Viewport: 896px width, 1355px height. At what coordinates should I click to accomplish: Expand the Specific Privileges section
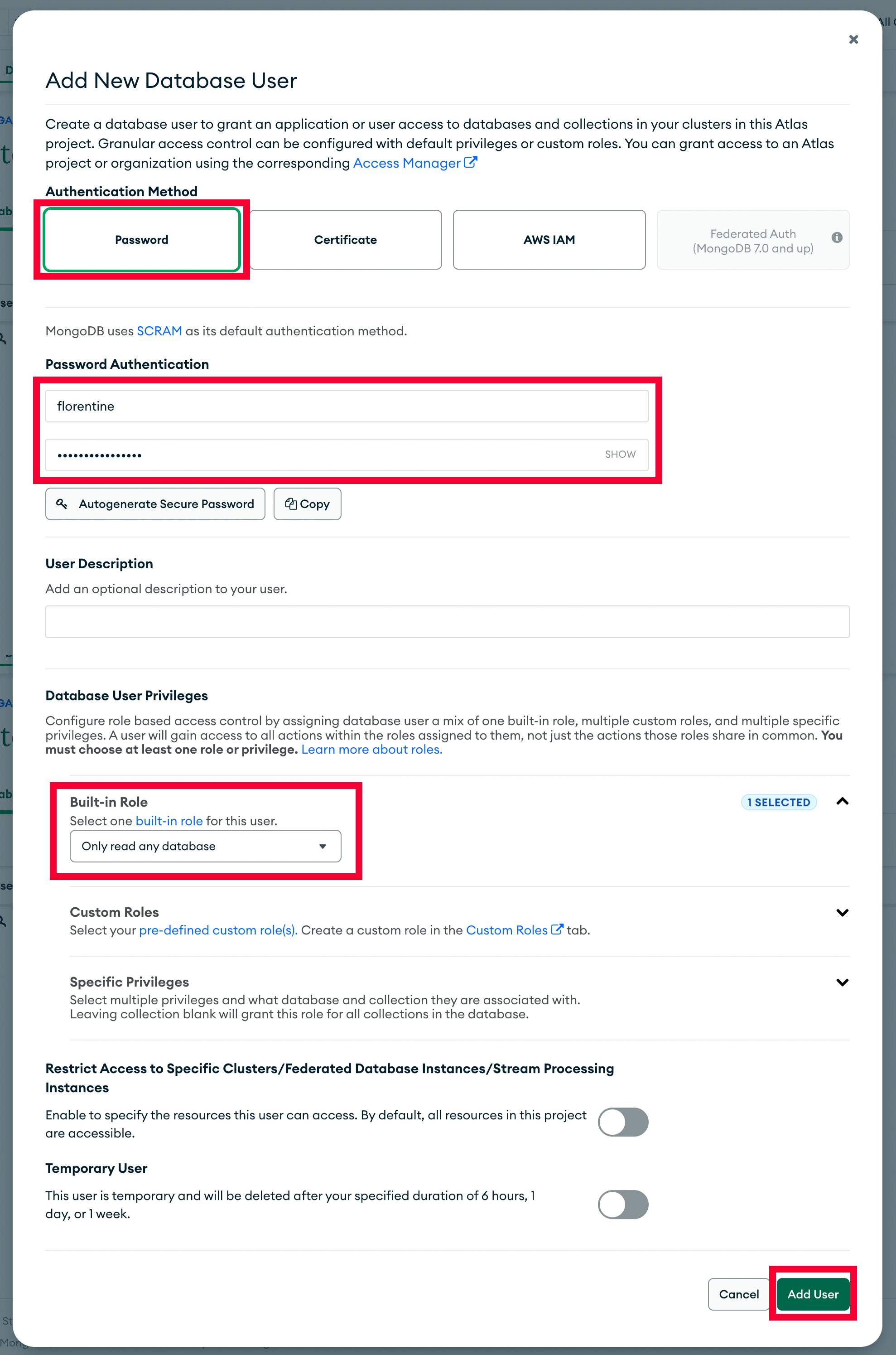click(842, 982)
